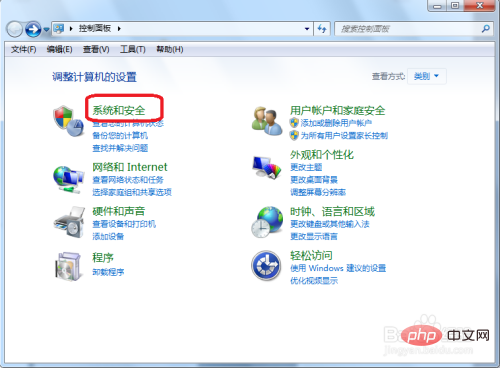500x368 pixels.
Task: Open the Hardware and Sound printer icon
Action: pos(69,222)
